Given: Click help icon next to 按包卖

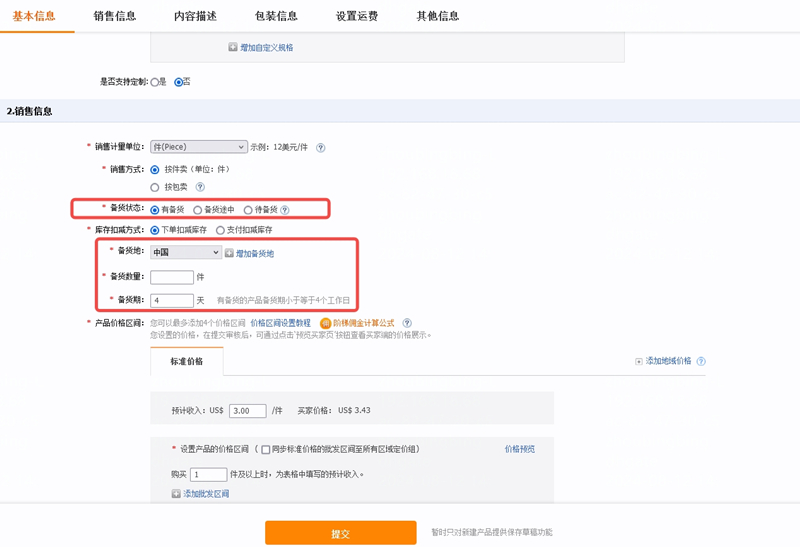Looking at the screenshot, I should [x=200, y=187].
